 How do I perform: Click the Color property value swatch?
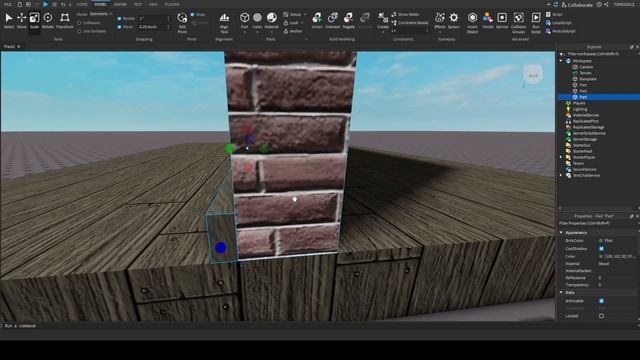600,256
